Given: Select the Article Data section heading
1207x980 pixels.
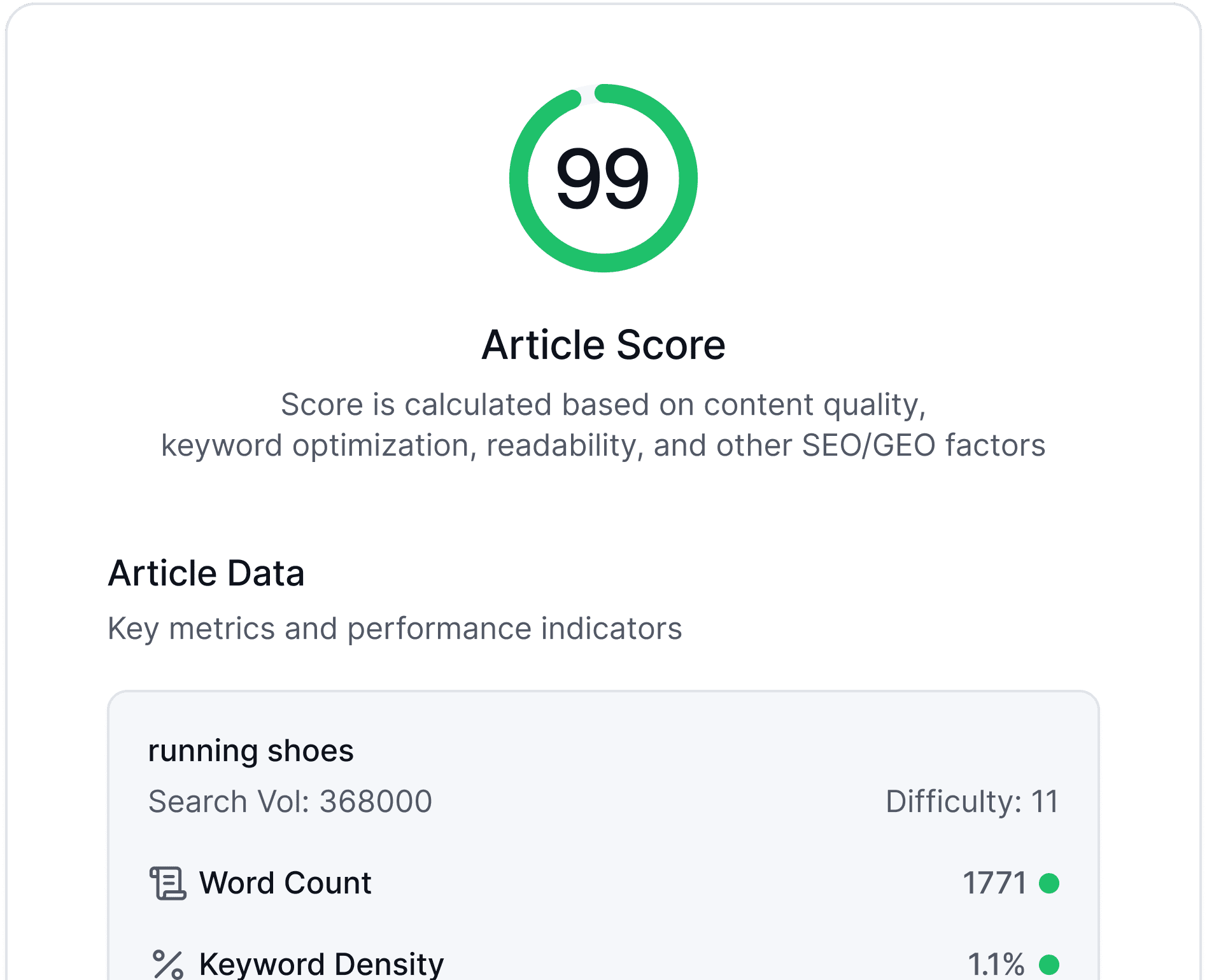Looking at the screenshot, I should point(206,573).
